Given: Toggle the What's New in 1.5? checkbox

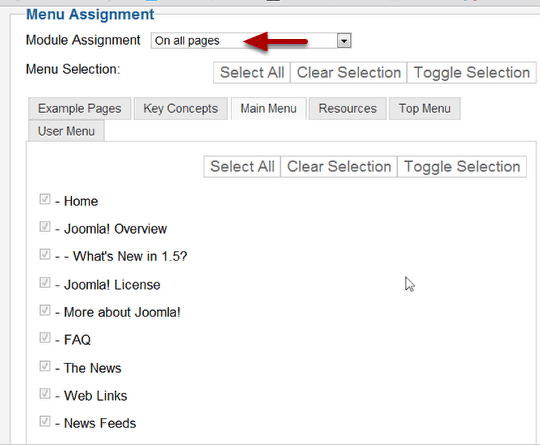Looking at the screenshot, I should coord(45,254).
